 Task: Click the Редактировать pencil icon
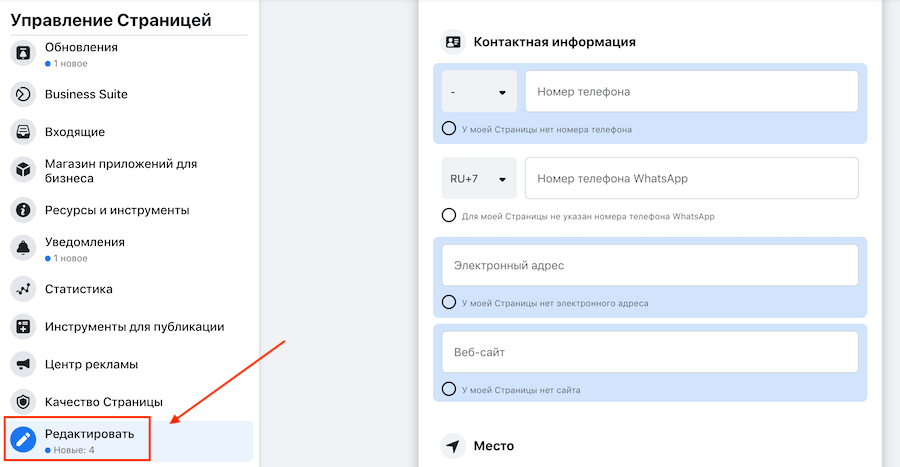[x=23, y=439]
